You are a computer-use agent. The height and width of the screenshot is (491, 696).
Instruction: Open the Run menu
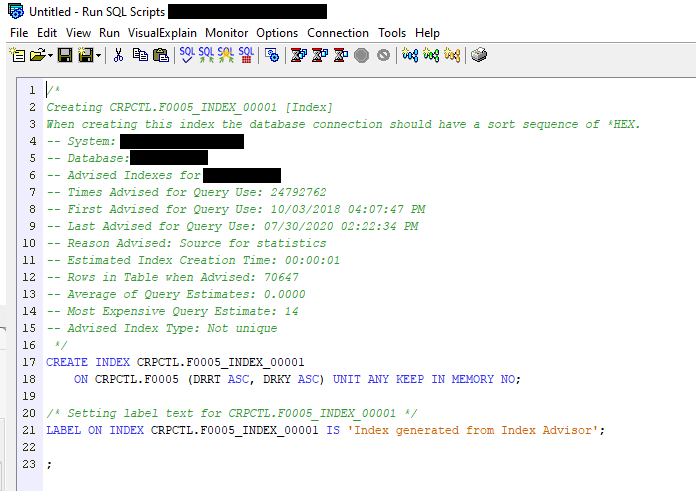click(109, 33)
